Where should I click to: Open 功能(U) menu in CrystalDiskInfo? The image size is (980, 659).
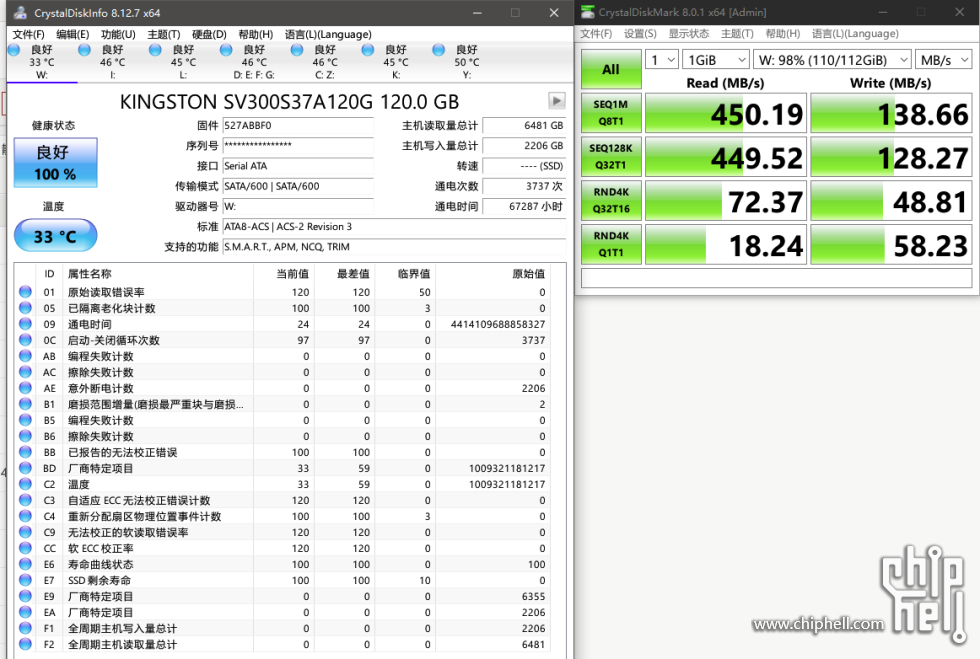(118, 34)
